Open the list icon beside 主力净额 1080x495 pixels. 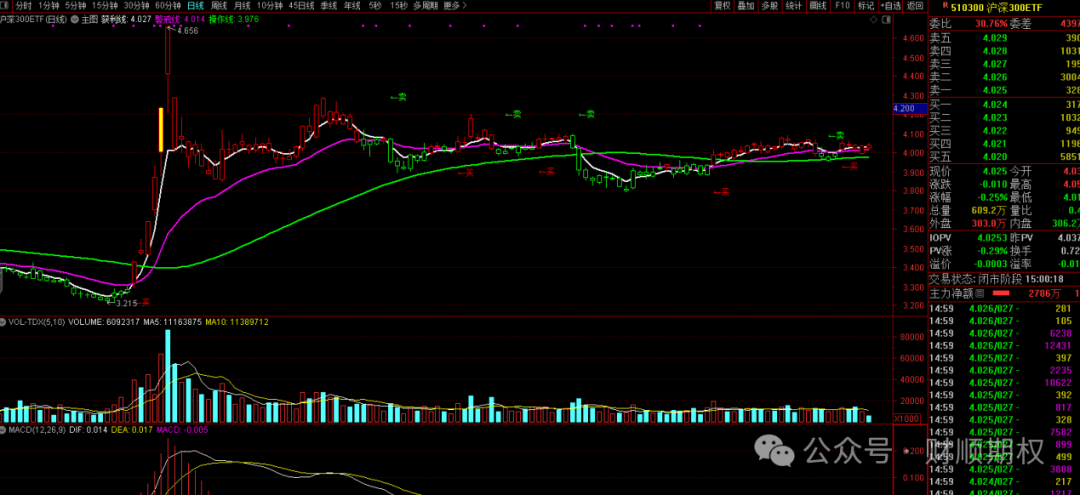979,293
